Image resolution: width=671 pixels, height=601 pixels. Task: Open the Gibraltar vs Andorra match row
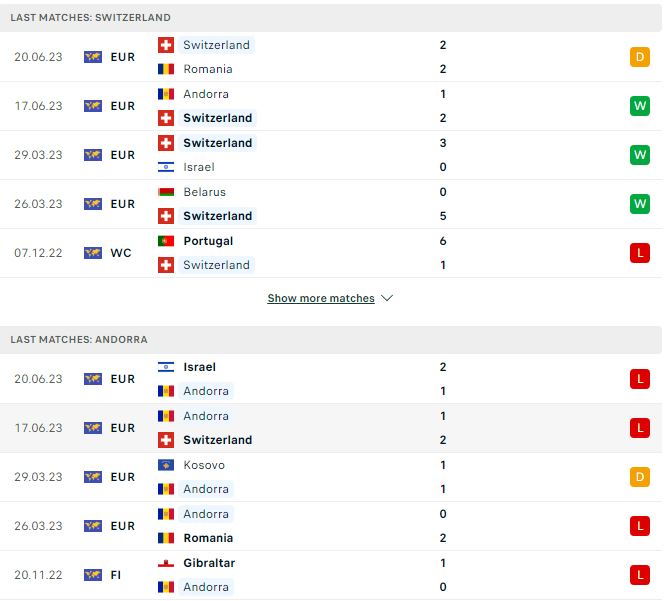click(331, 575)
